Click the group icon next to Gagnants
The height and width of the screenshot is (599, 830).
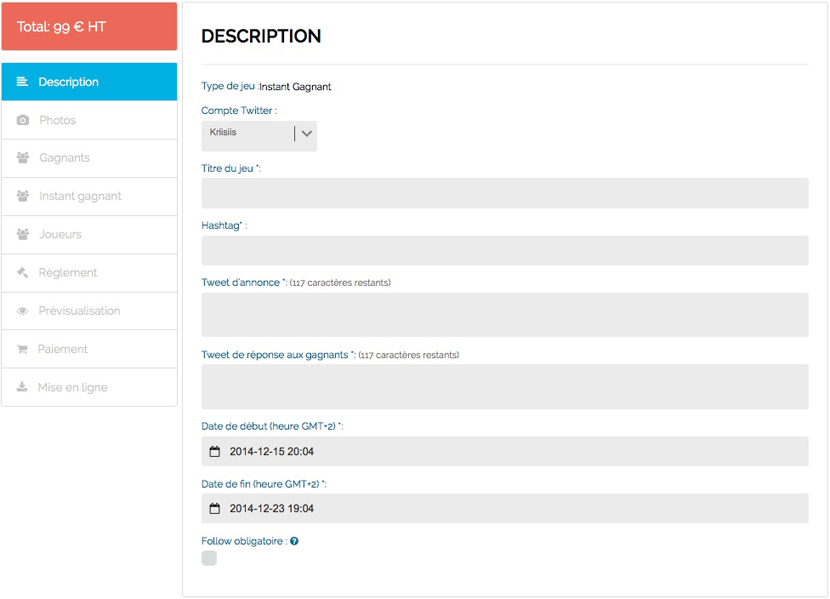coord(22,158)
